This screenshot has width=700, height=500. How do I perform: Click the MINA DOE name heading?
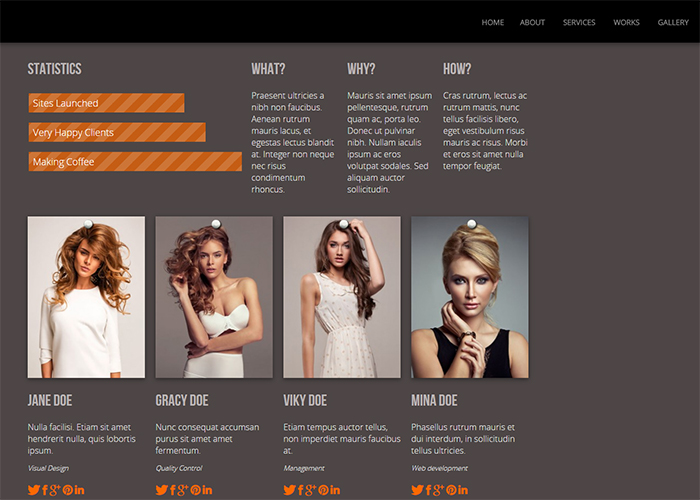(x=434, y=400)
